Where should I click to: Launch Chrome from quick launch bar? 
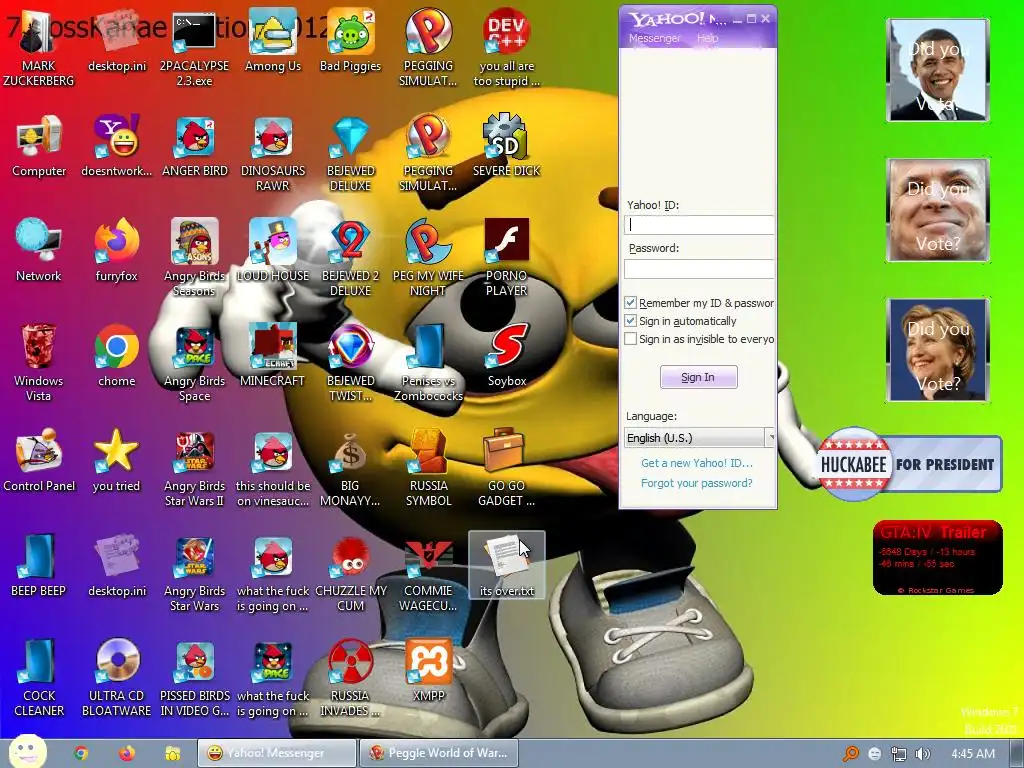[x=81, y=753]
